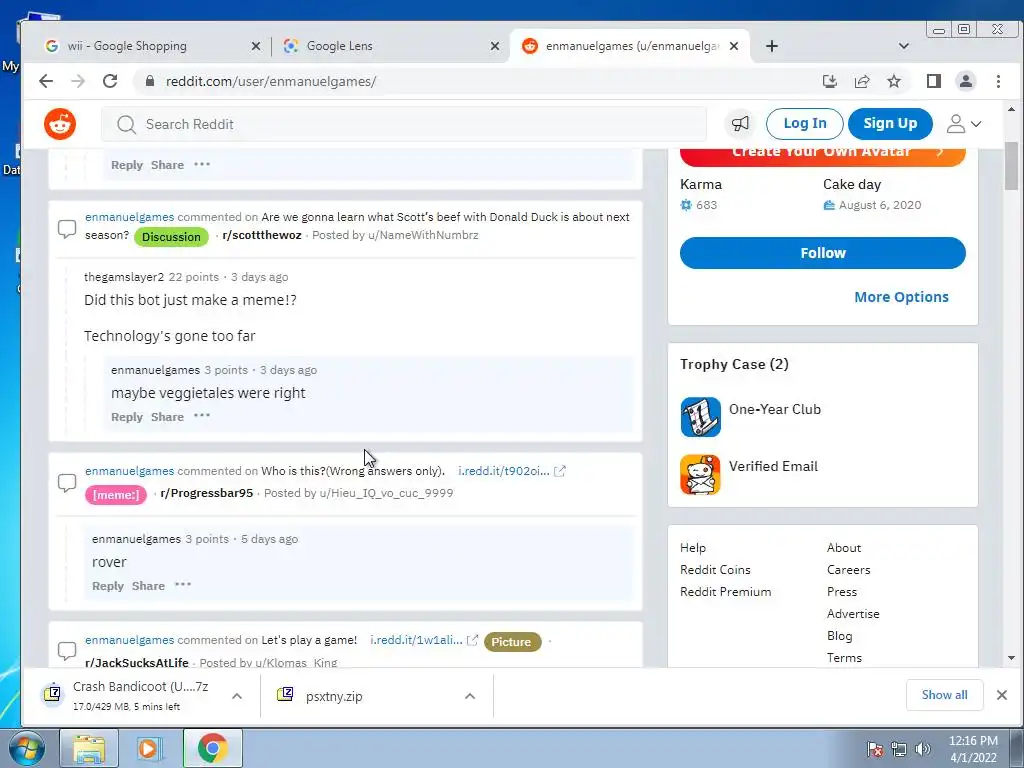This screenshot has height=768, width=1024.
Task: Select the enmanuelgames Reddit tab
Action: coord(632,46)
